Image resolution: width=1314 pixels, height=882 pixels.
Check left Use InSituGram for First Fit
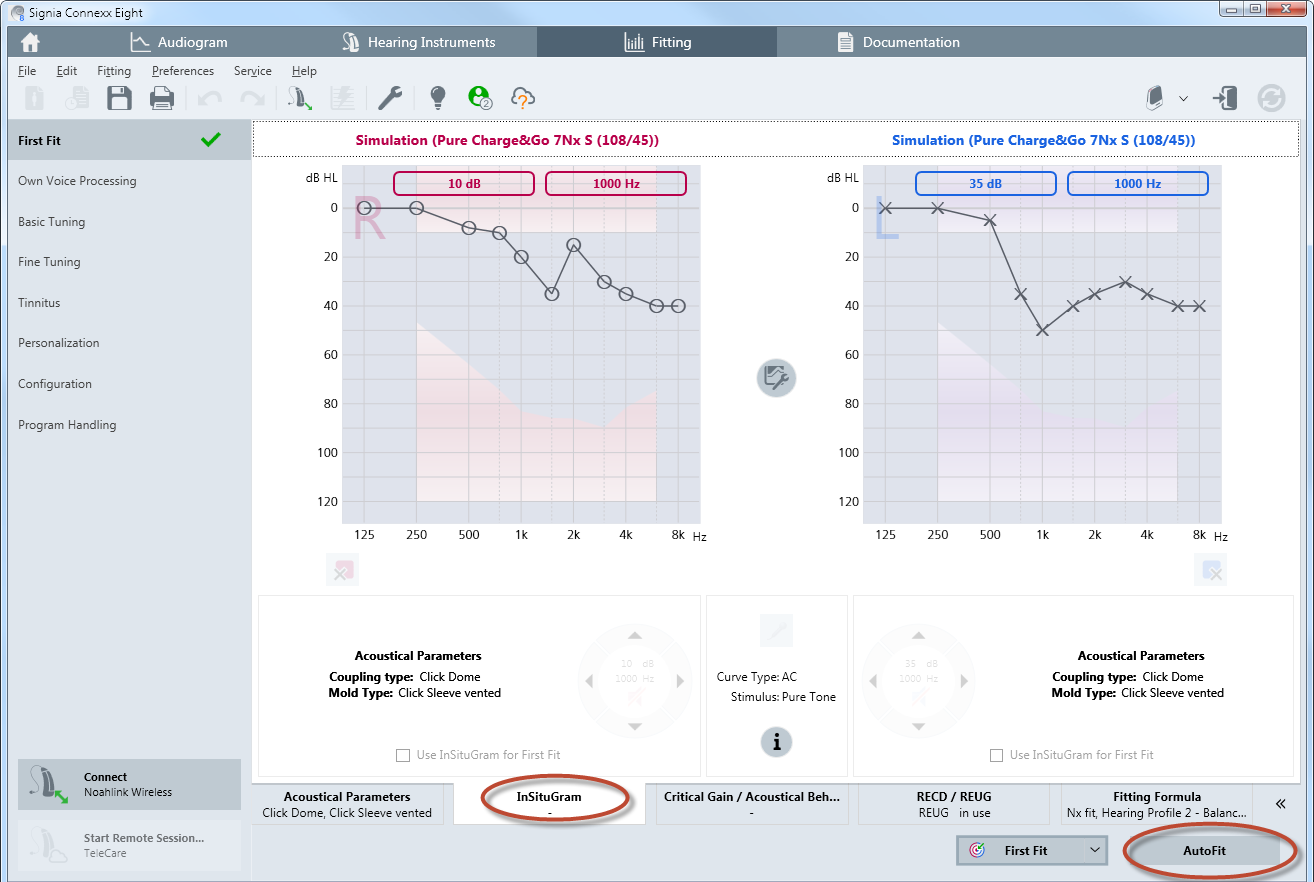coord(996,755)
